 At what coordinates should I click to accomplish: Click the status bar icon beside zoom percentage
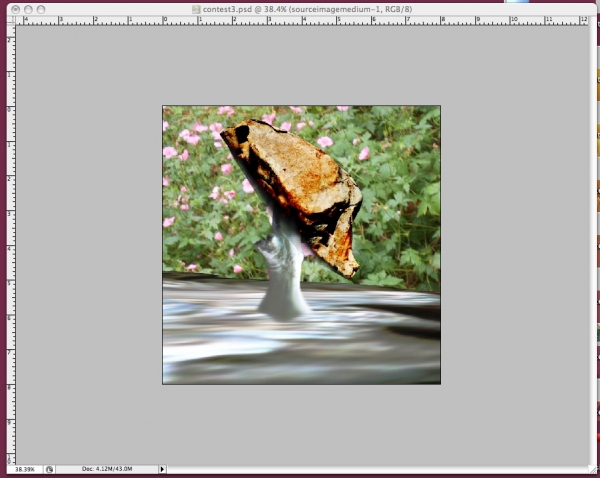49,469
